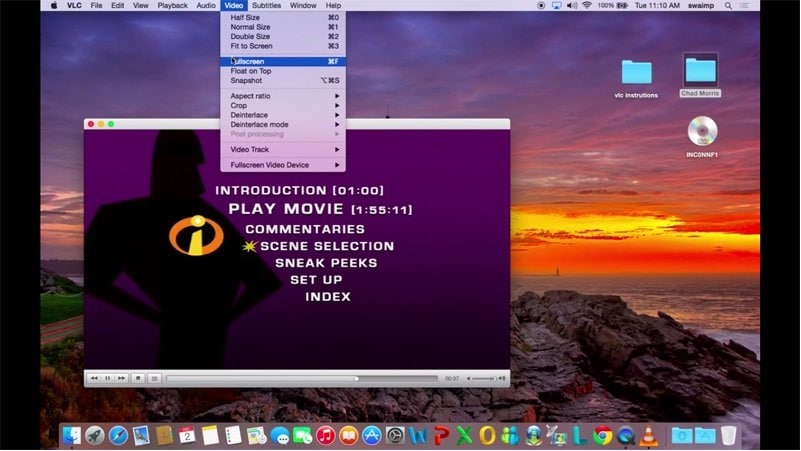Open the File menu

[96, 6]
